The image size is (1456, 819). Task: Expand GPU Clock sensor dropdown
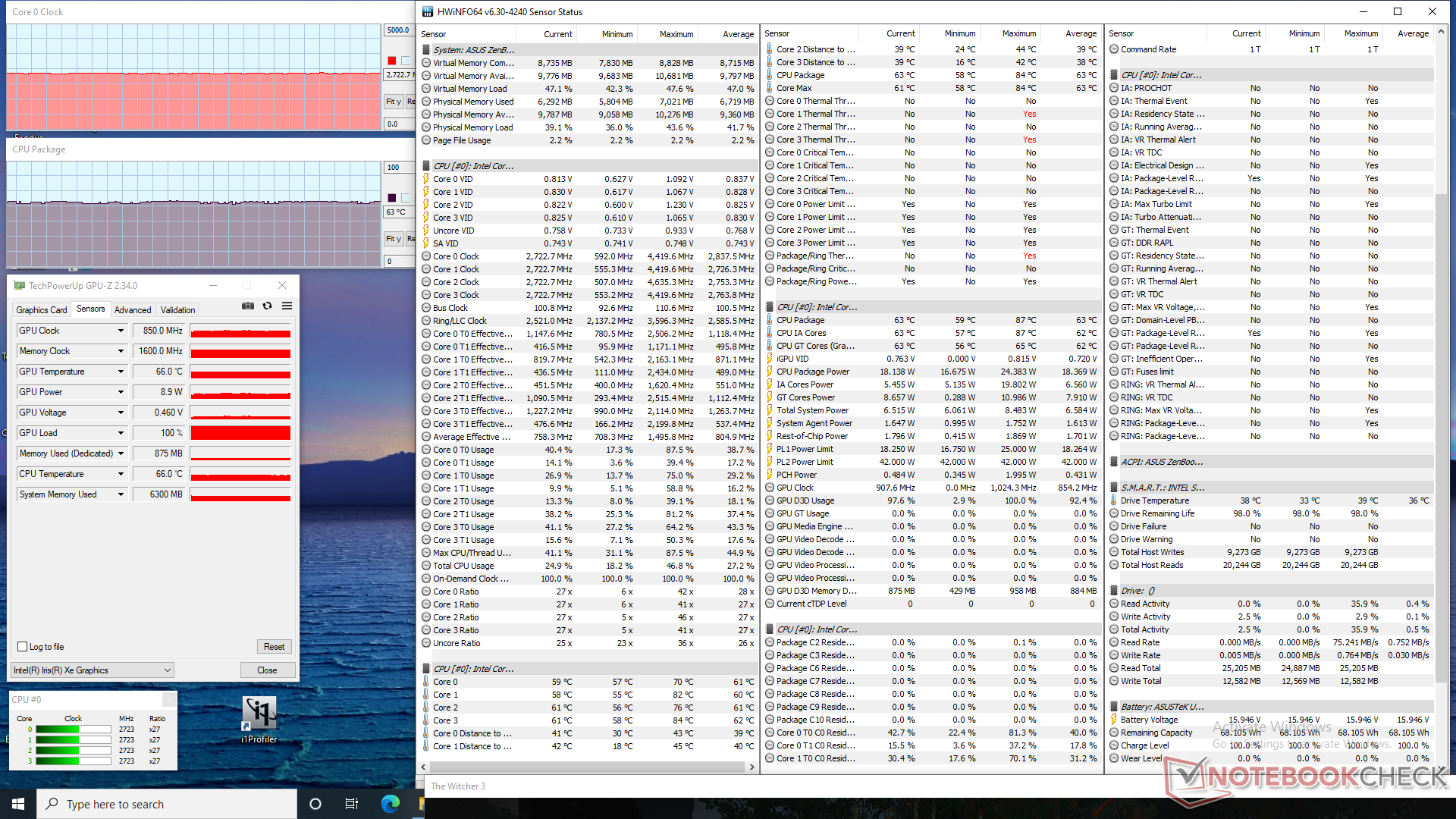pos(121,331)
